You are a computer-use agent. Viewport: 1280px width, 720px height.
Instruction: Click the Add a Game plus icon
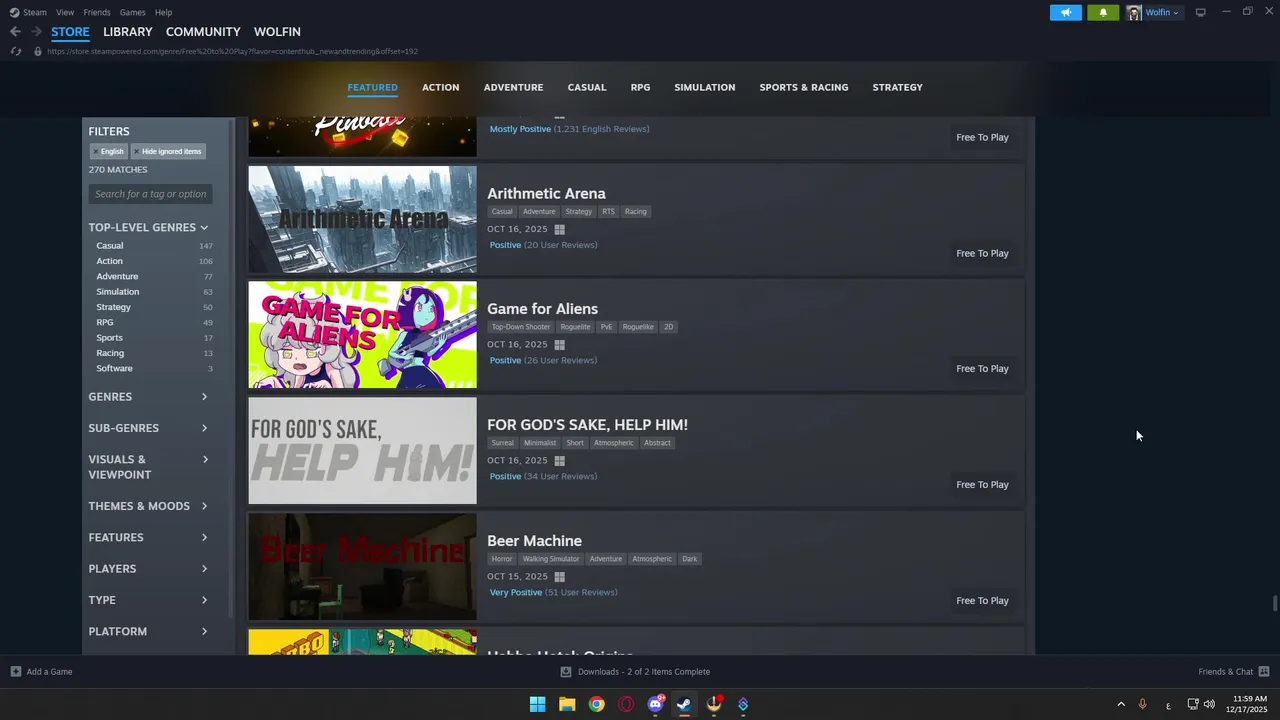tap(16, 672)
